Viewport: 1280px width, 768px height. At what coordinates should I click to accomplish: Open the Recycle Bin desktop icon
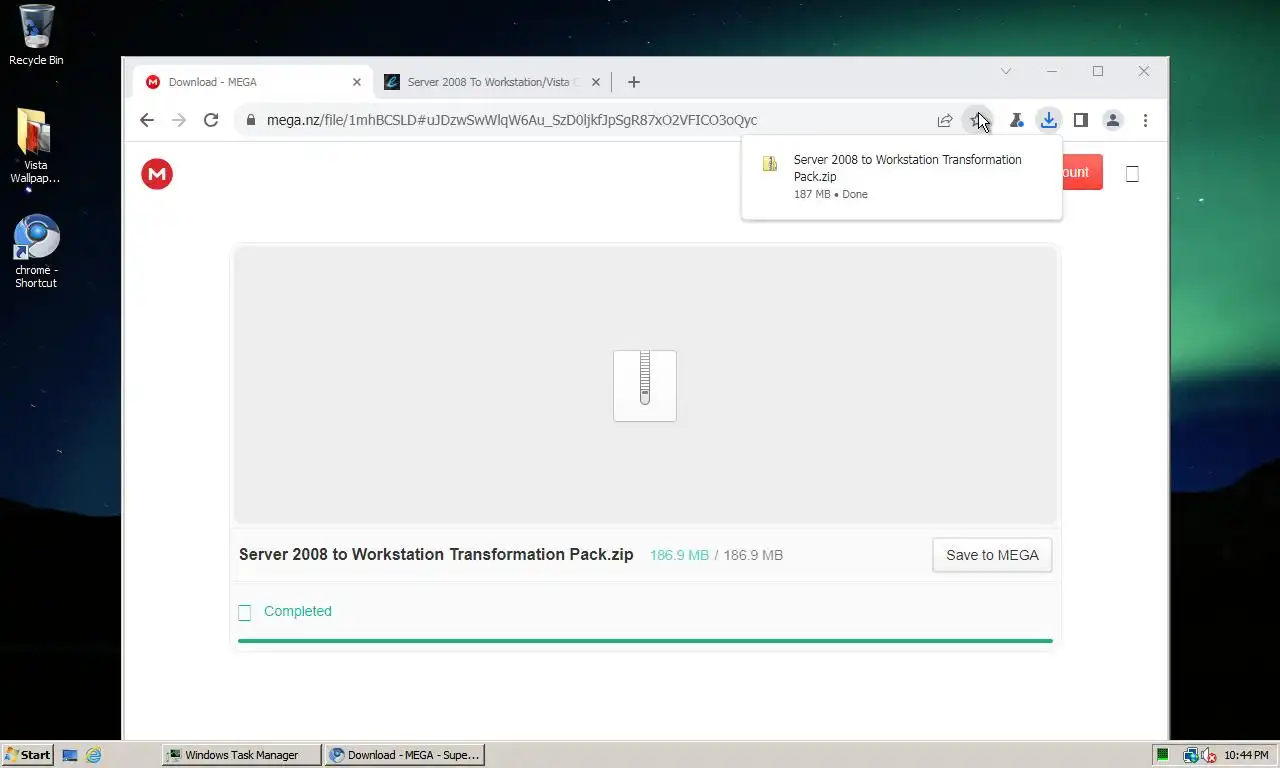(36, 35)
